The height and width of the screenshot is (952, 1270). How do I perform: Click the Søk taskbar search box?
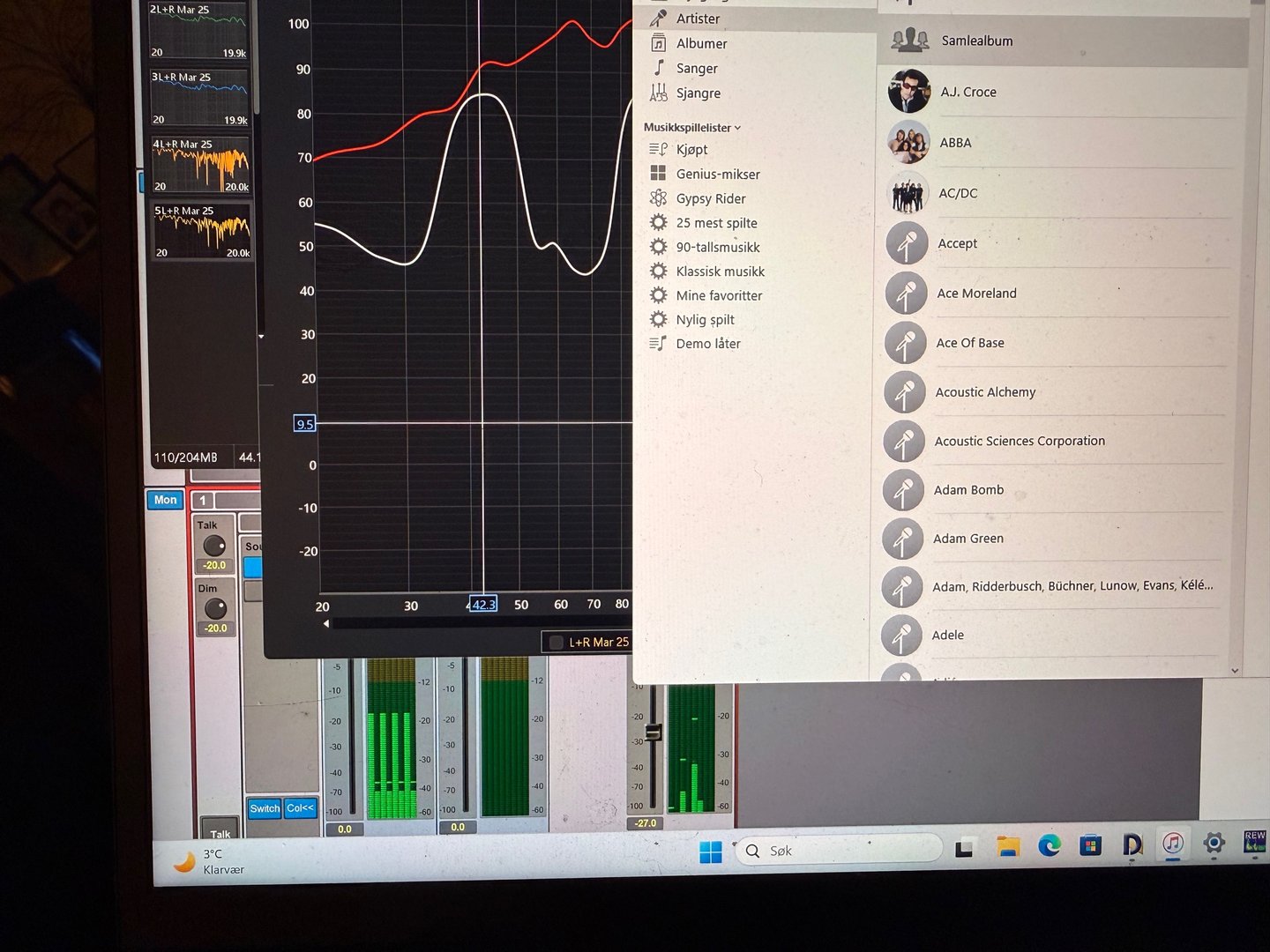(x=838, y=850)
